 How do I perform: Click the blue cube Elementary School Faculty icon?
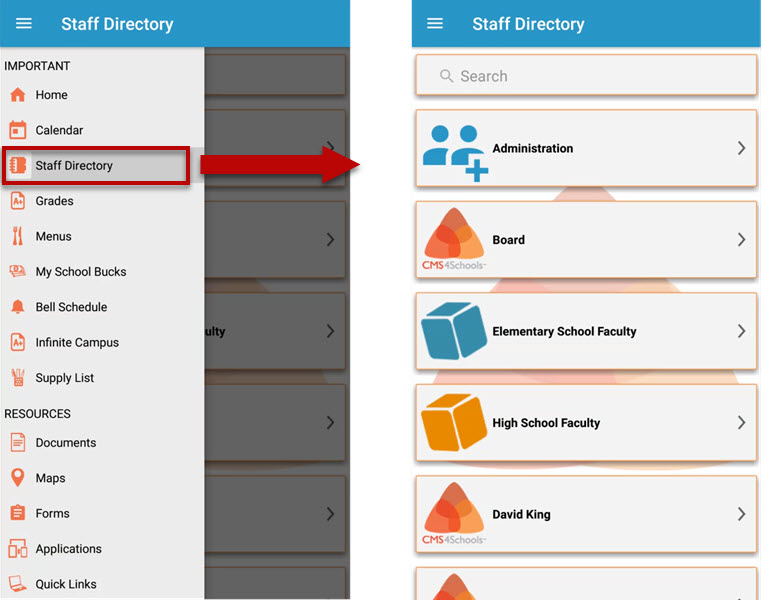click(x=454, y=331)
